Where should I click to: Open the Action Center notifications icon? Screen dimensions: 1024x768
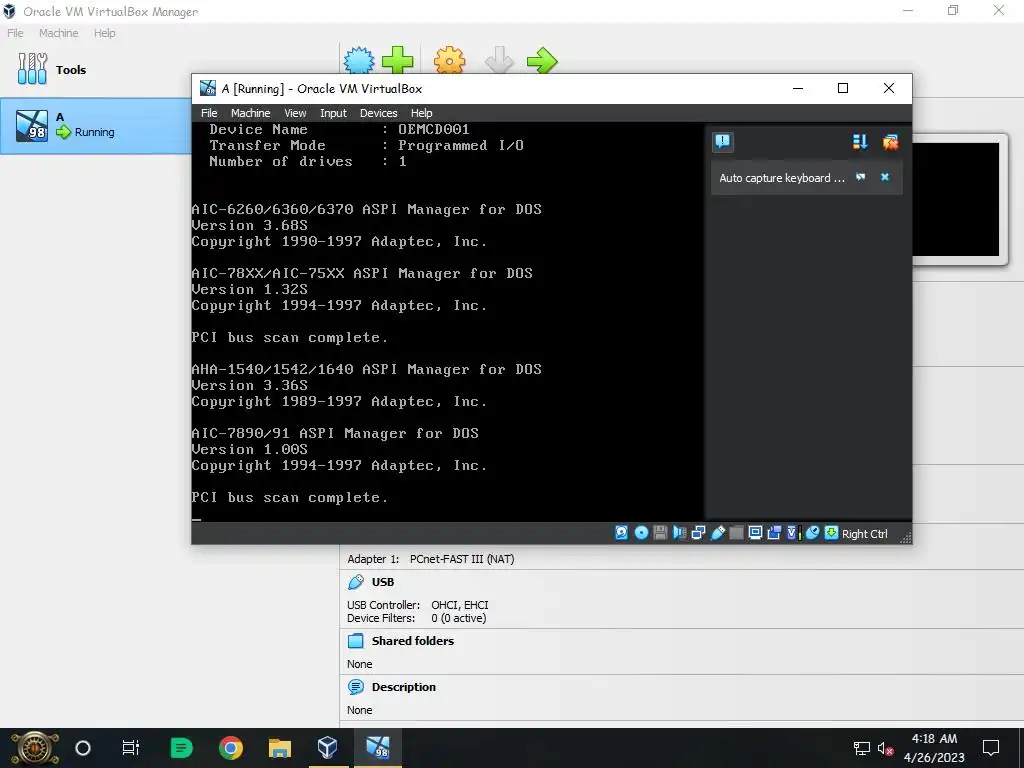991,748
